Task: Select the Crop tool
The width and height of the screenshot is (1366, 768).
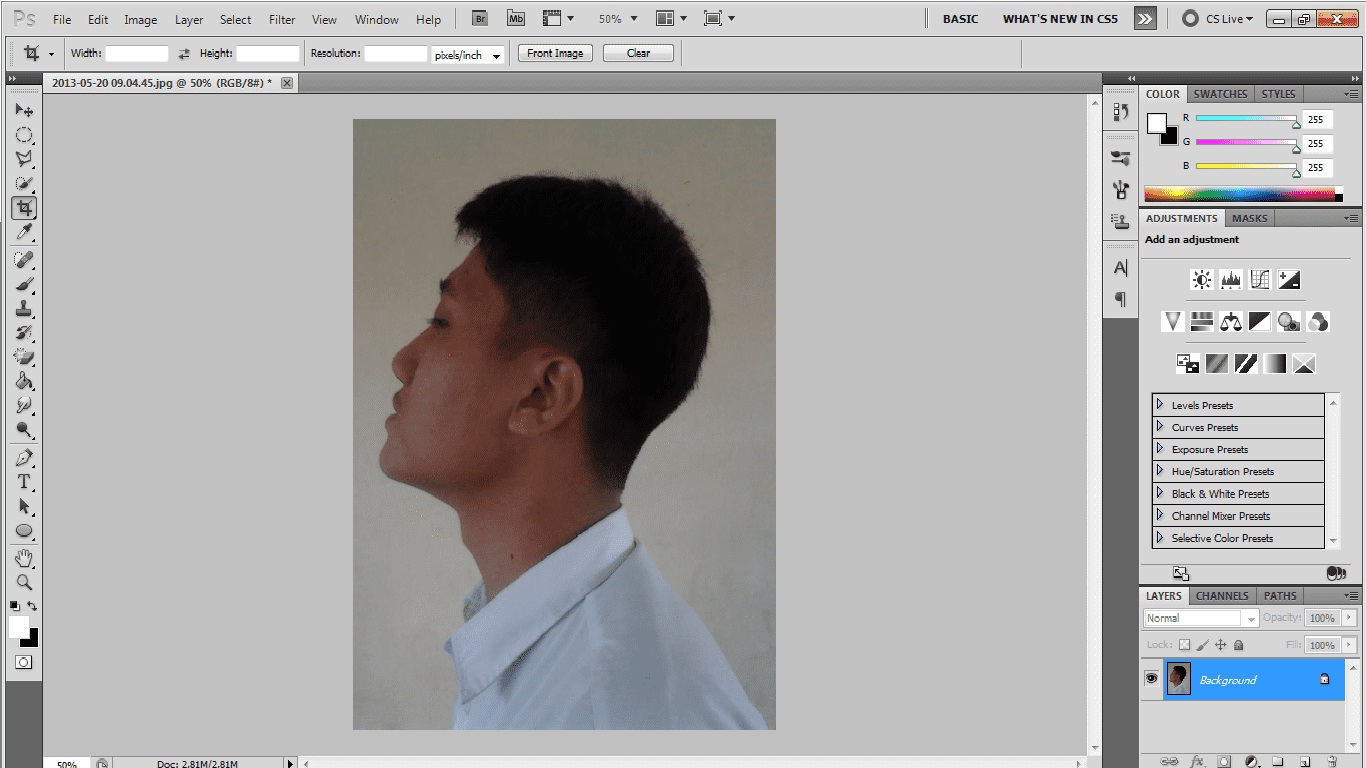Action: 24,207
